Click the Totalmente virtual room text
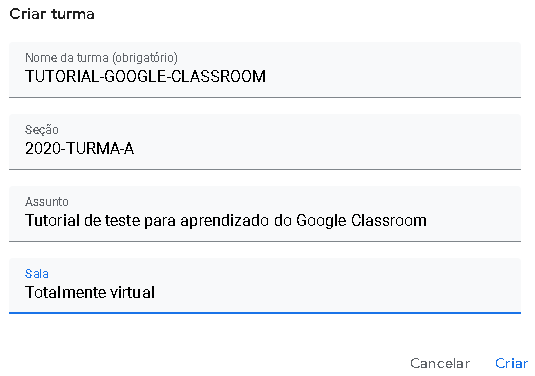 pyautogui.click(x=90, y=292)
